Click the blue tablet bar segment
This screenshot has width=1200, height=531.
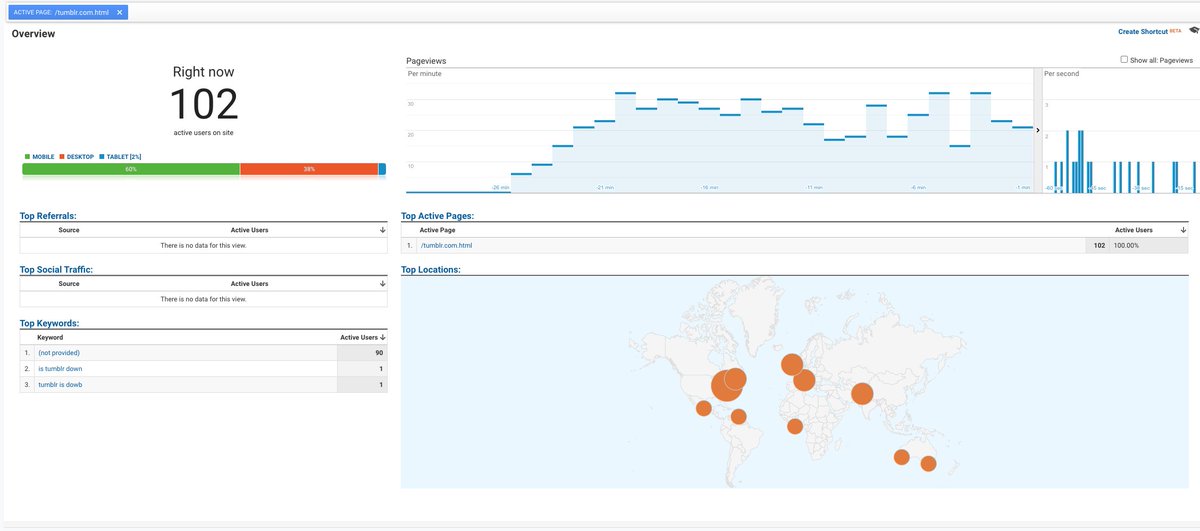tap(382, 170)
